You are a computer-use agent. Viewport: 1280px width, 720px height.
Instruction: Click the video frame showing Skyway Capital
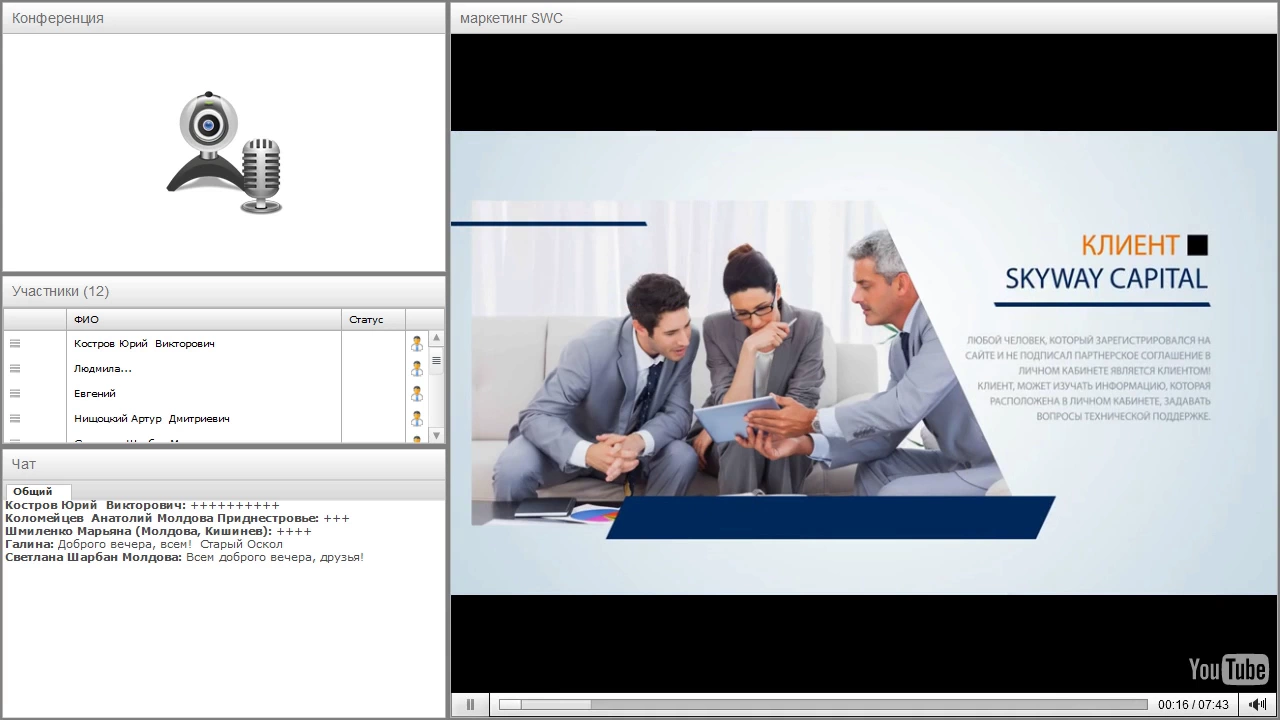click(x=864, y=363)
